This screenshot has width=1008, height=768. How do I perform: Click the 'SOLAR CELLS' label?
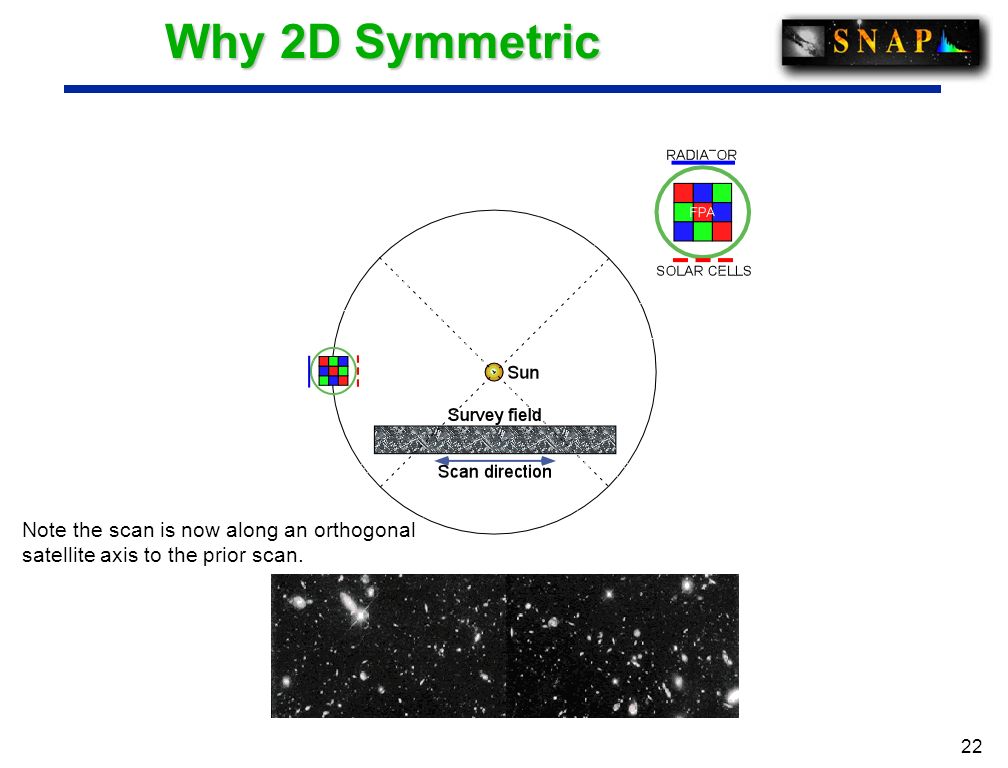click(703, 271)
